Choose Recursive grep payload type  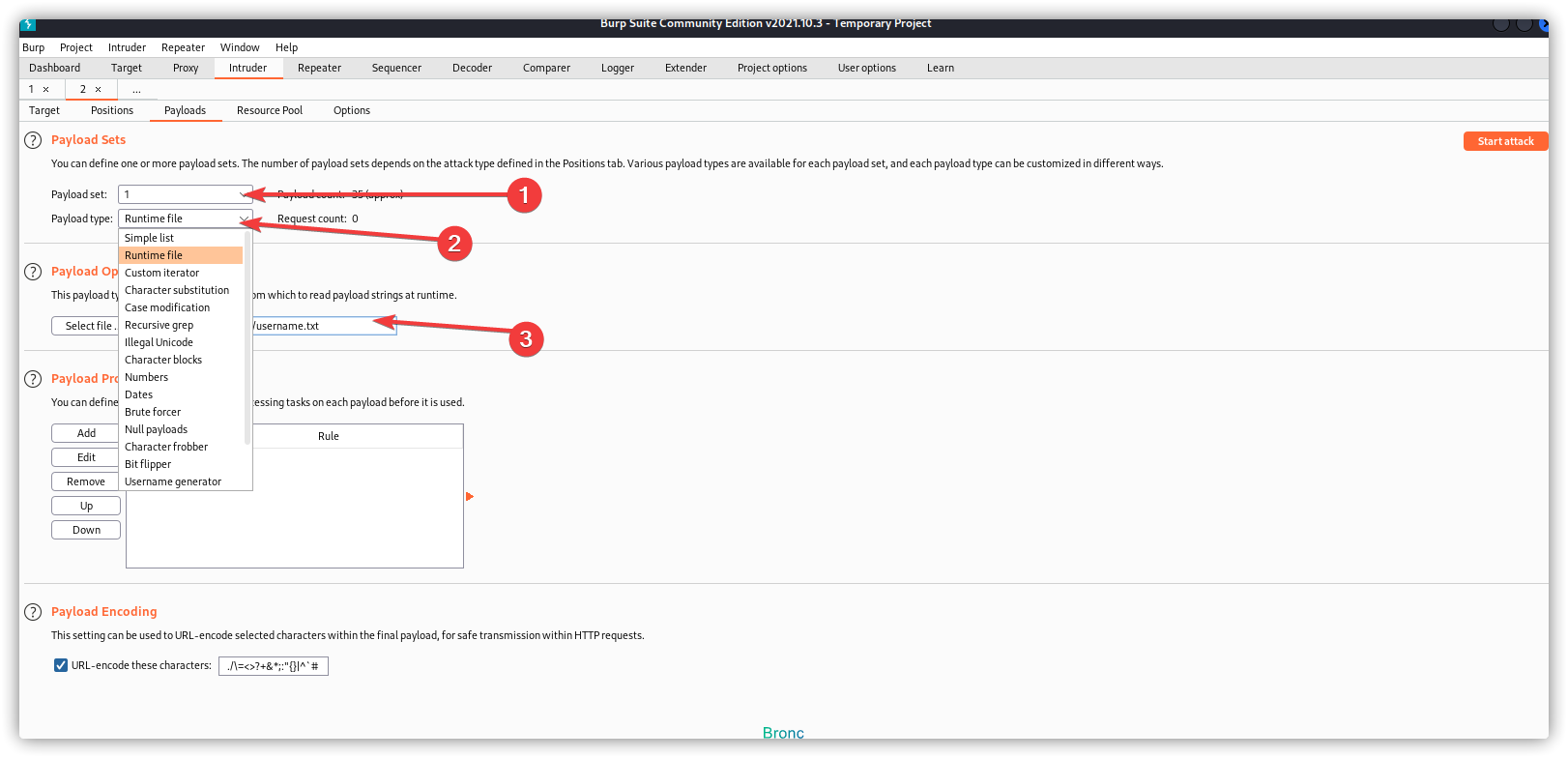point(181,325)
